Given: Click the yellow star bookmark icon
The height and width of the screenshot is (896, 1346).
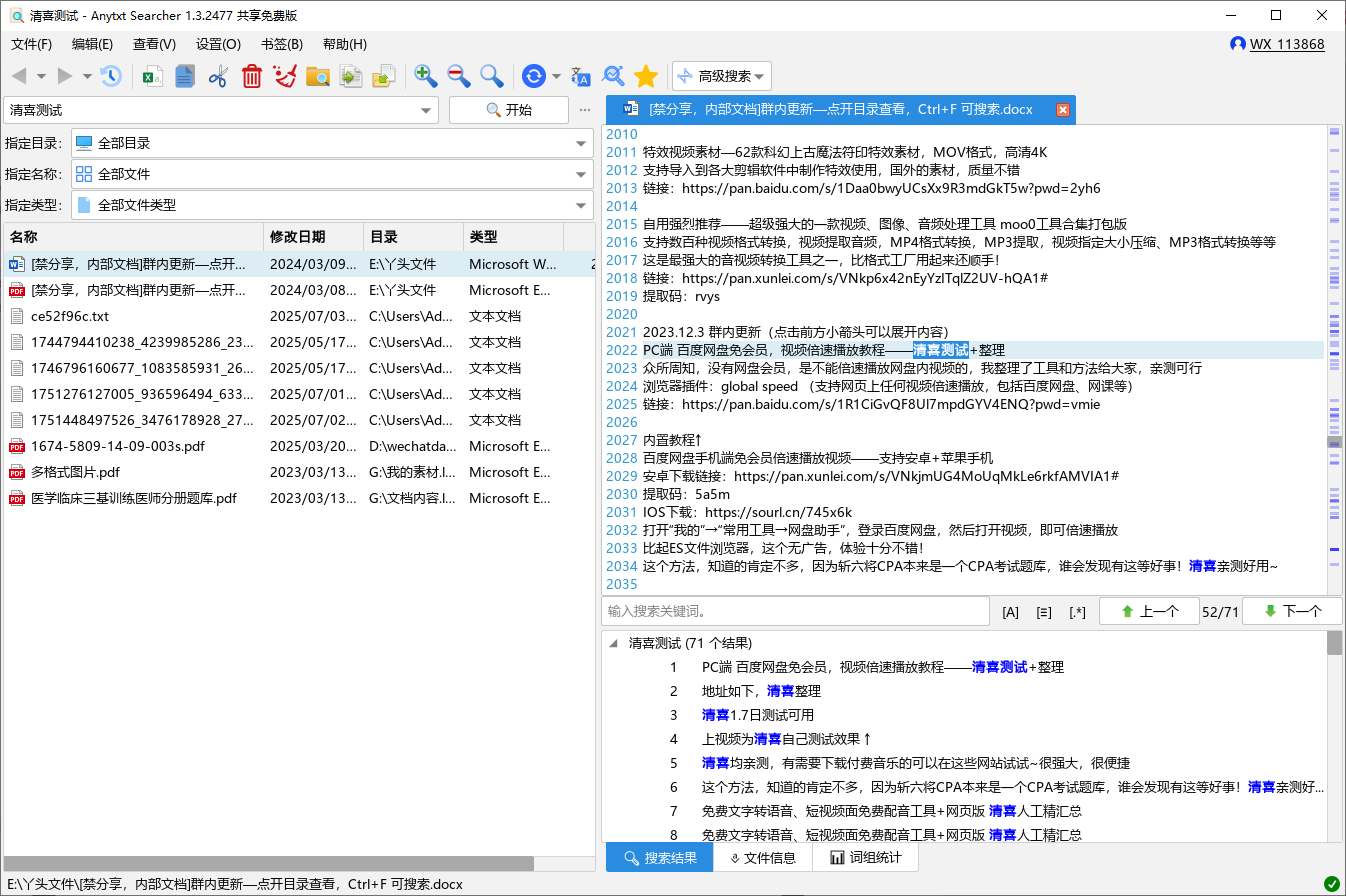Looking at the screenshot, I should [645, 75].
